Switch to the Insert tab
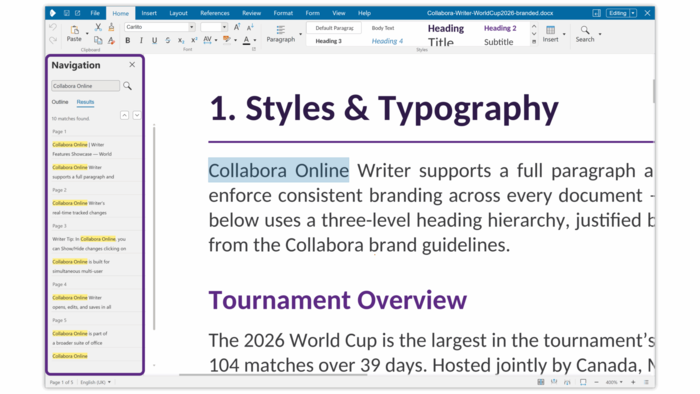The width and height of the screenshot is (700, 394). 149,13
